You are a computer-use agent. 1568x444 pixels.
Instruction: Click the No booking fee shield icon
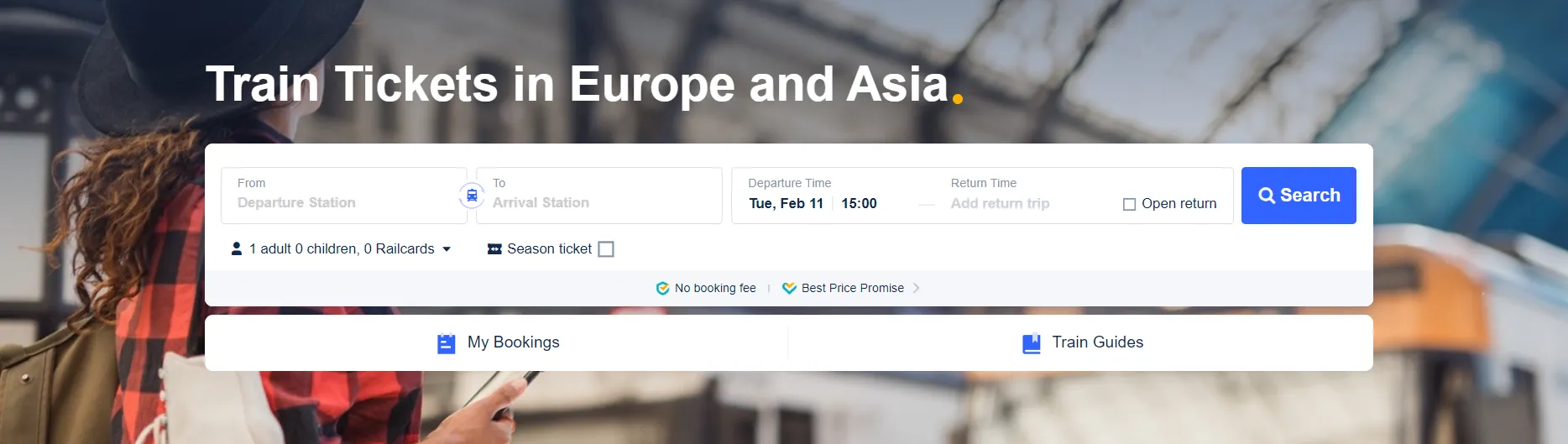pyautogui.click(x=662, y=288)
